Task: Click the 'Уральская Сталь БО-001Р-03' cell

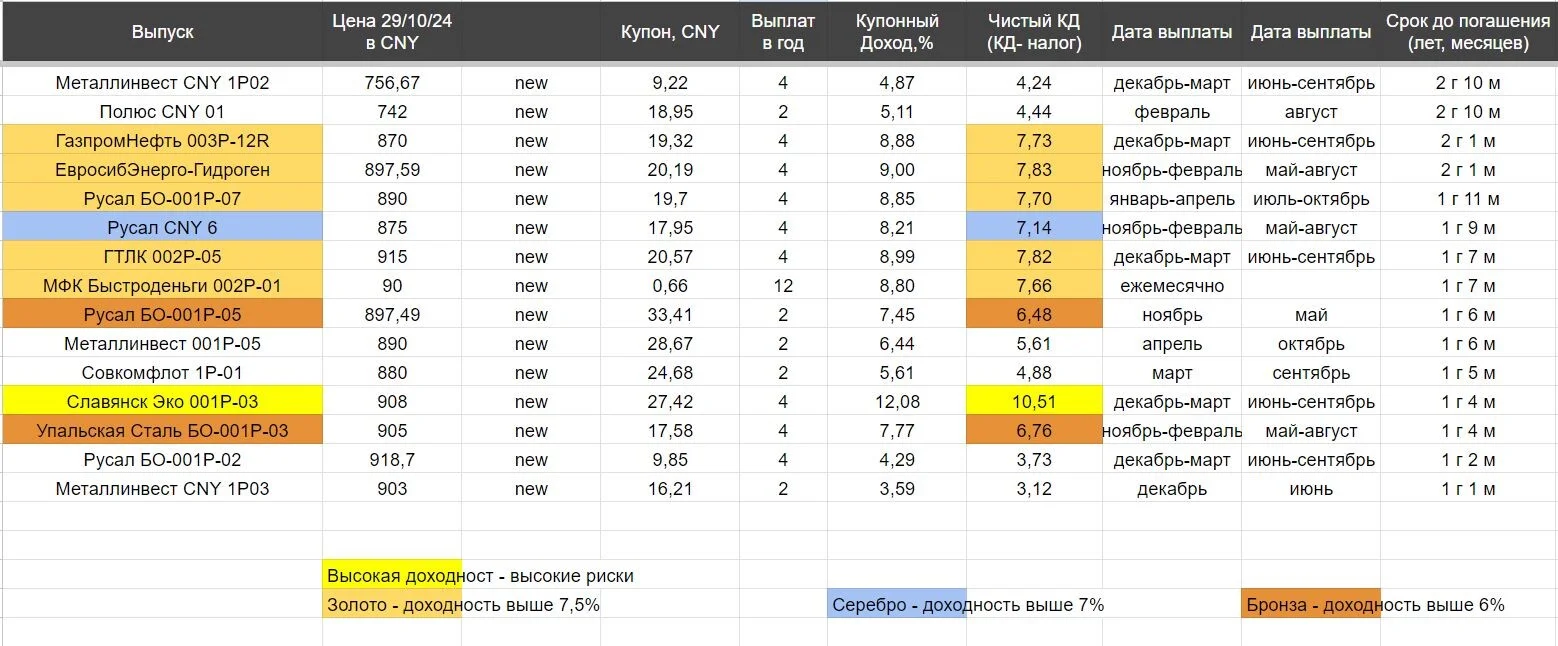Action: [x=162, y=431]
